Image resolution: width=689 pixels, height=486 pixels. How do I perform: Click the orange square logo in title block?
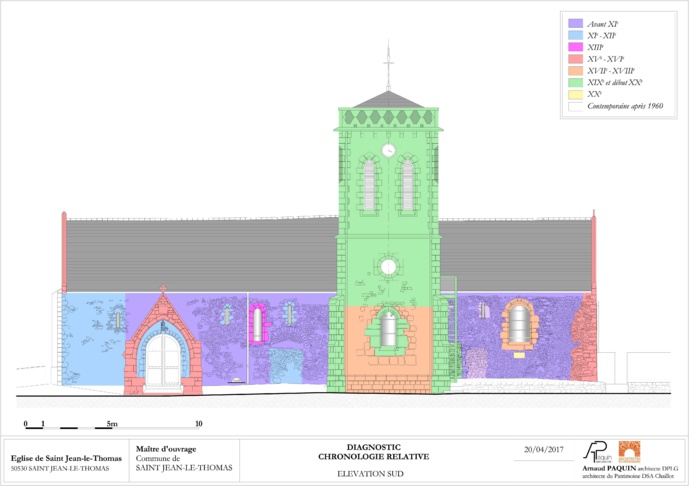pos(628,451)
